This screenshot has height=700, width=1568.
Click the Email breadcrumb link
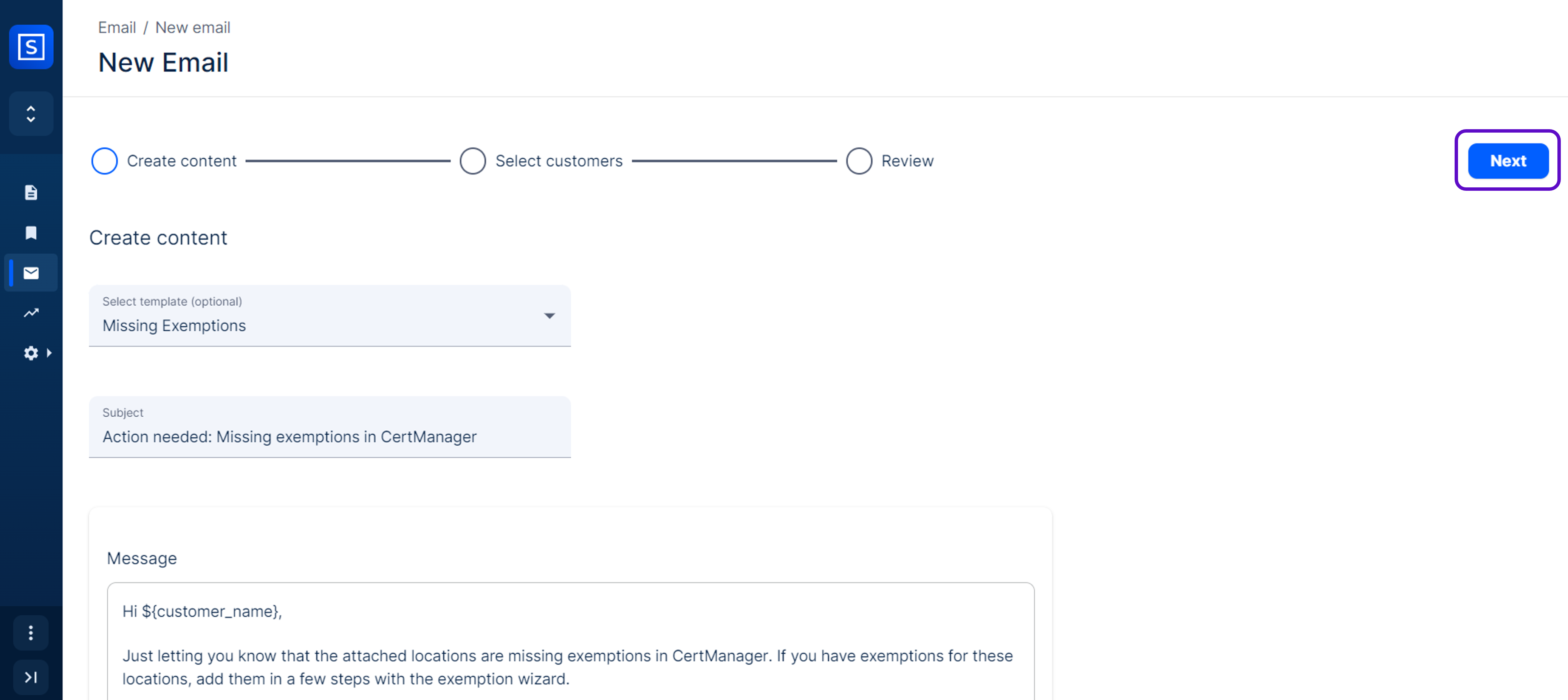[x=117, y=28]
